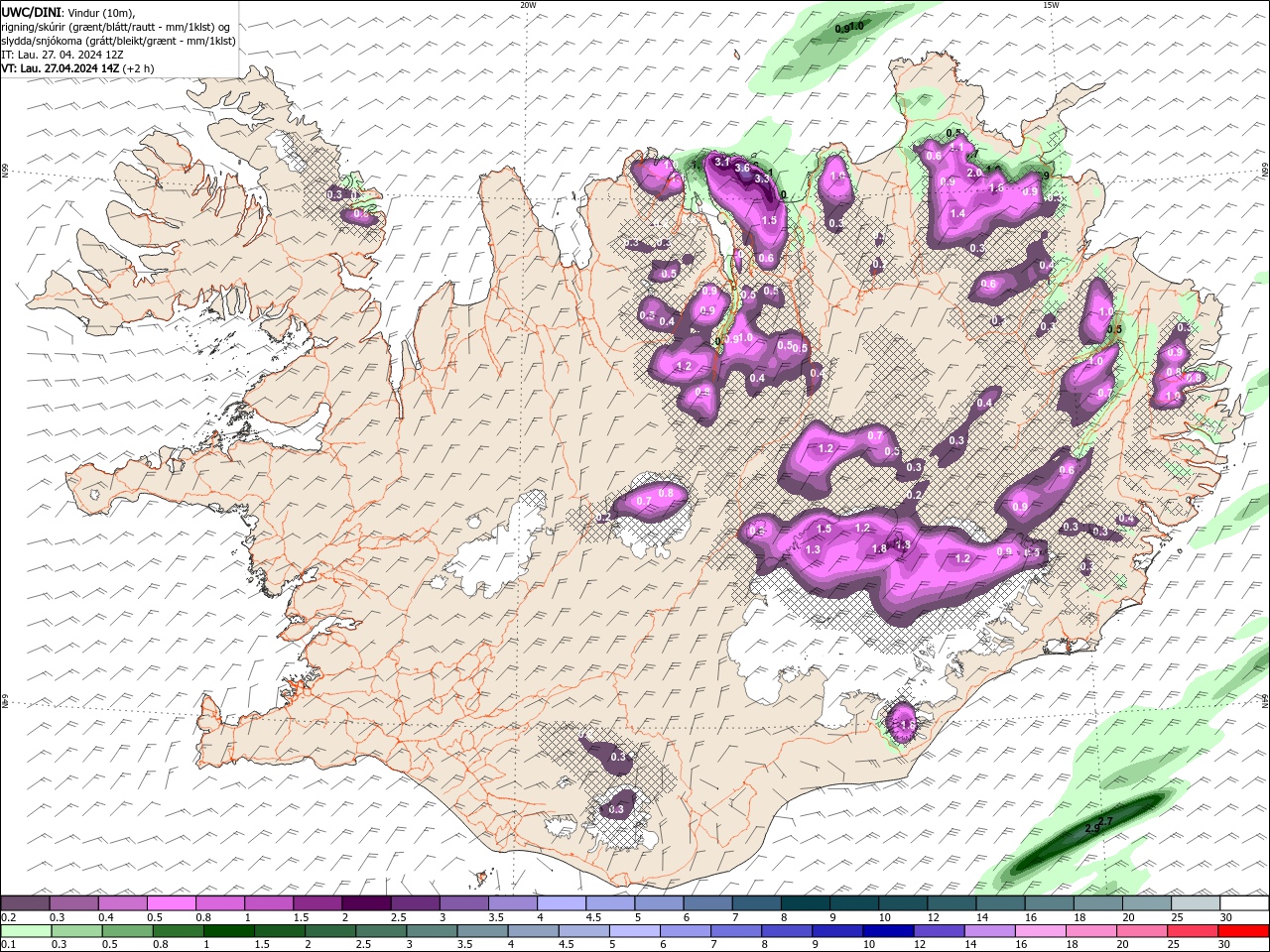Select the lower-row green swatch labeled 0.5
The image size is (1270, 952).
127,931
